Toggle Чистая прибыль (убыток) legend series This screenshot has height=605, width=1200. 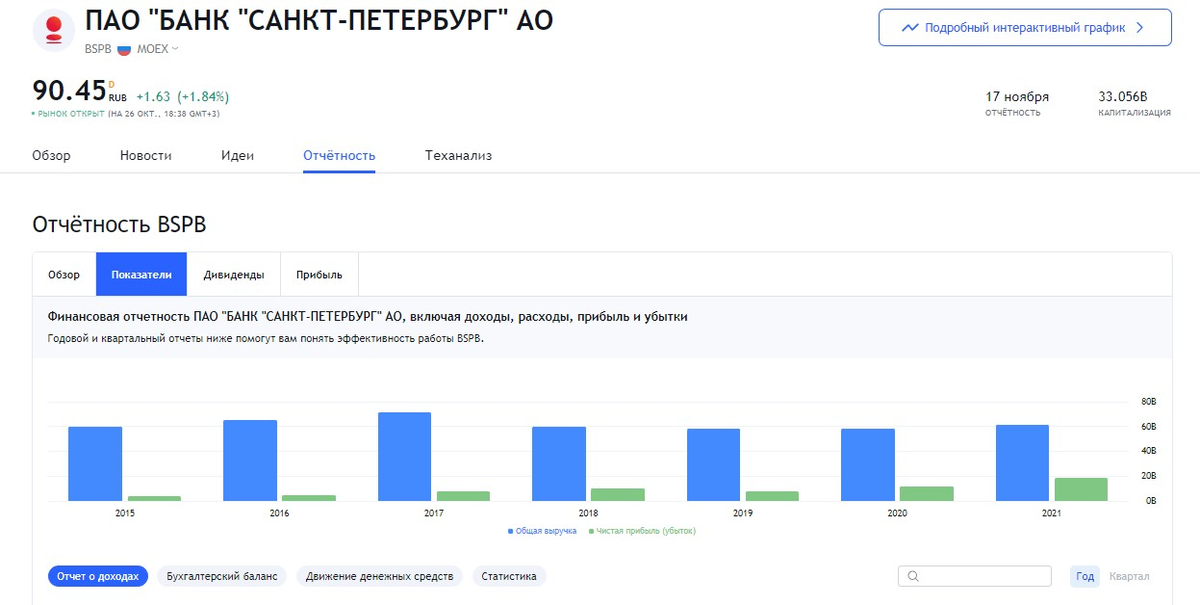pyautogui.click(x=642, y=531)
